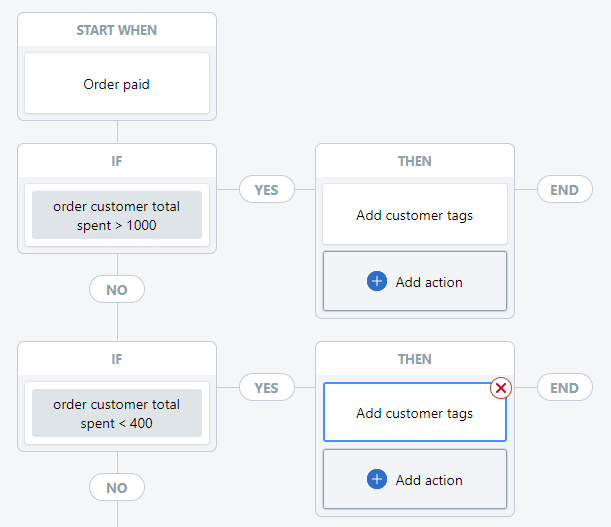611x527 pixels.
Task: Click the first Add action button
Action: pyautogui.click(x=414, y=282)
